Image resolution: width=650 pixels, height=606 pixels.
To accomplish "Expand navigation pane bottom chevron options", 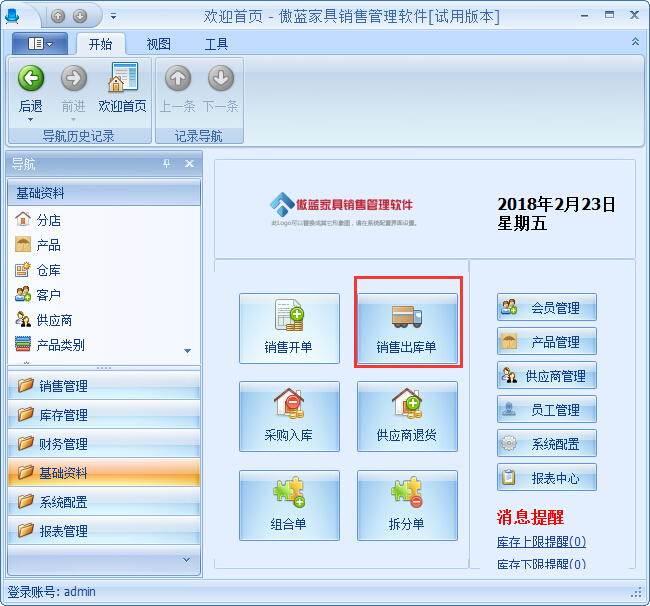I will (185, 560).
